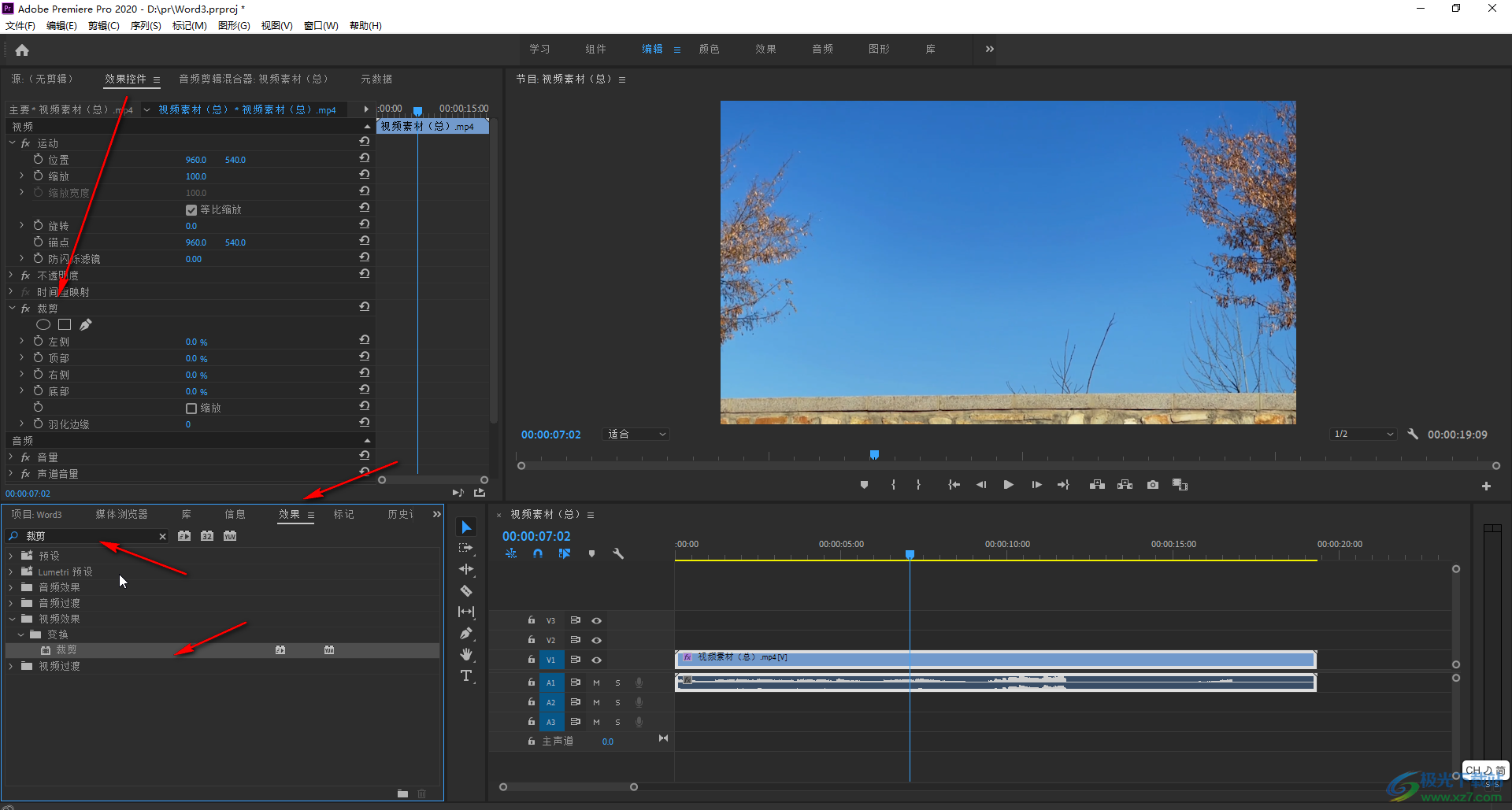The image size is (1512, 810).
Task: Mark in point in program monitor
Action: click(x=893, y=485)
